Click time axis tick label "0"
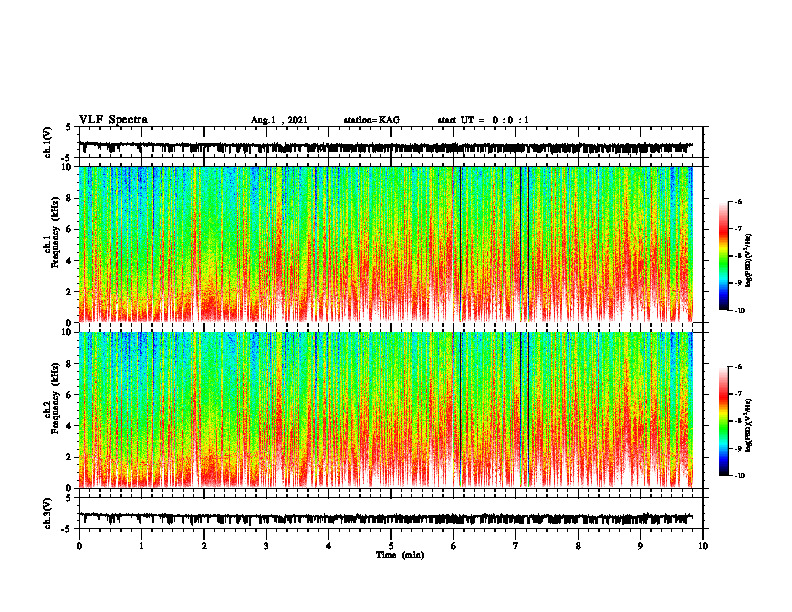Screen dimensions: 792x612 [79, 546]
